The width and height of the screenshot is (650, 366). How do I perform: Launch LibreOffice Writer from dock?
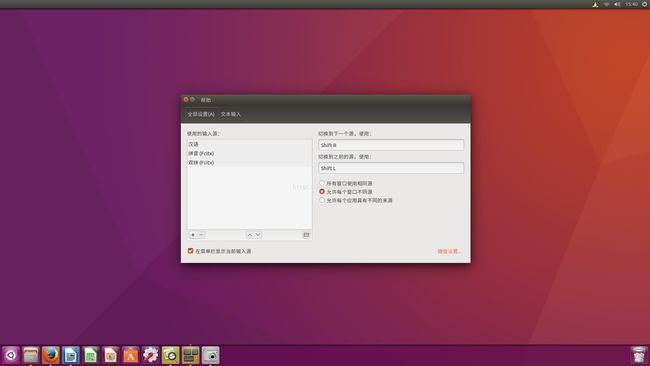point(70,355)
